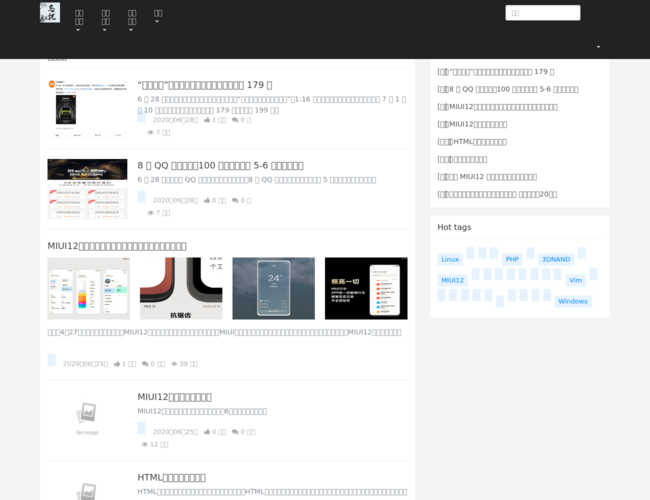Select the Linux hot tag

450,259
